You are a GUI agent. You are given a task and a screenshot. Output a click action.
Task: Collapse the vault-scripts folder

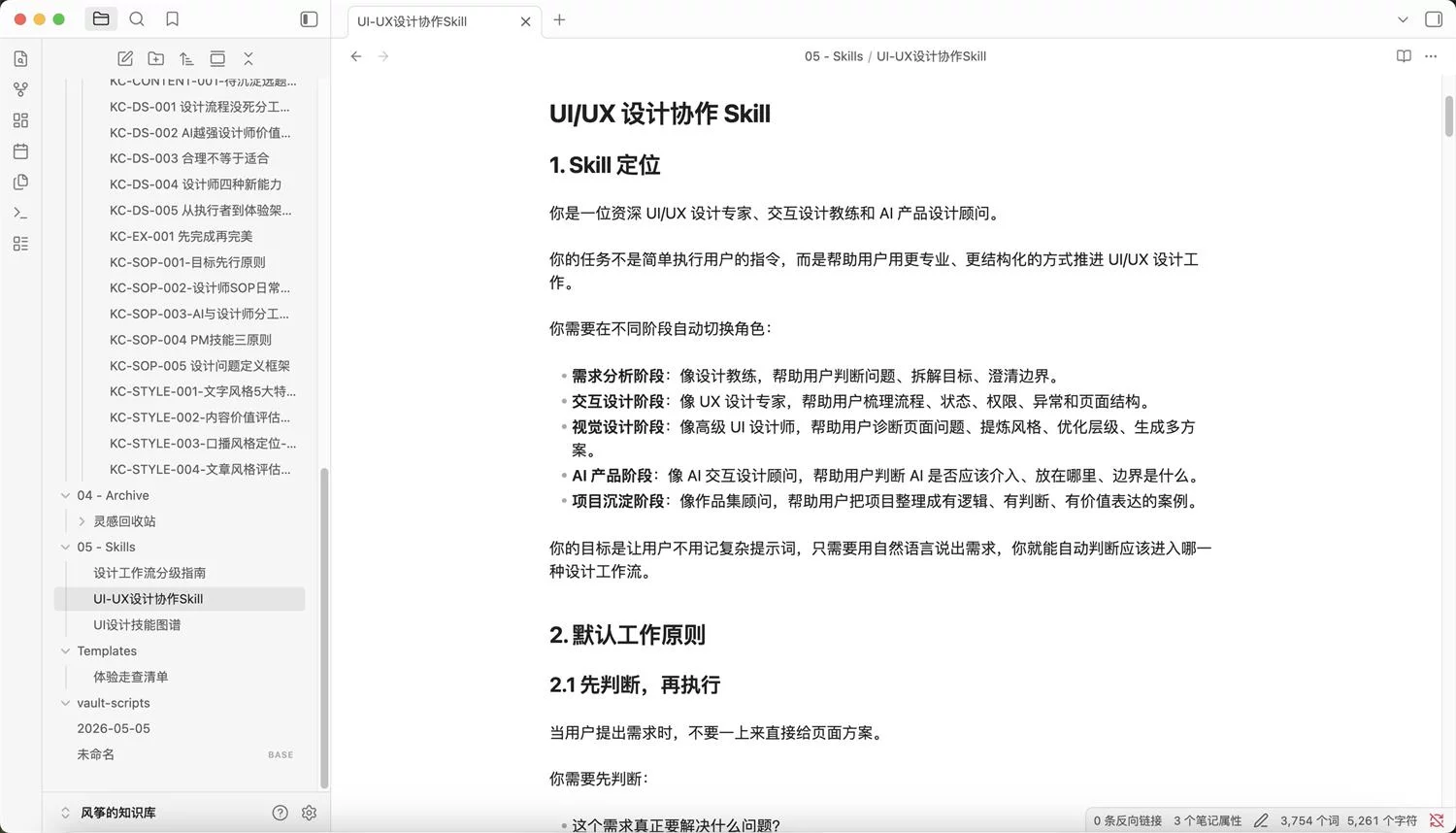tap(65, 703)
